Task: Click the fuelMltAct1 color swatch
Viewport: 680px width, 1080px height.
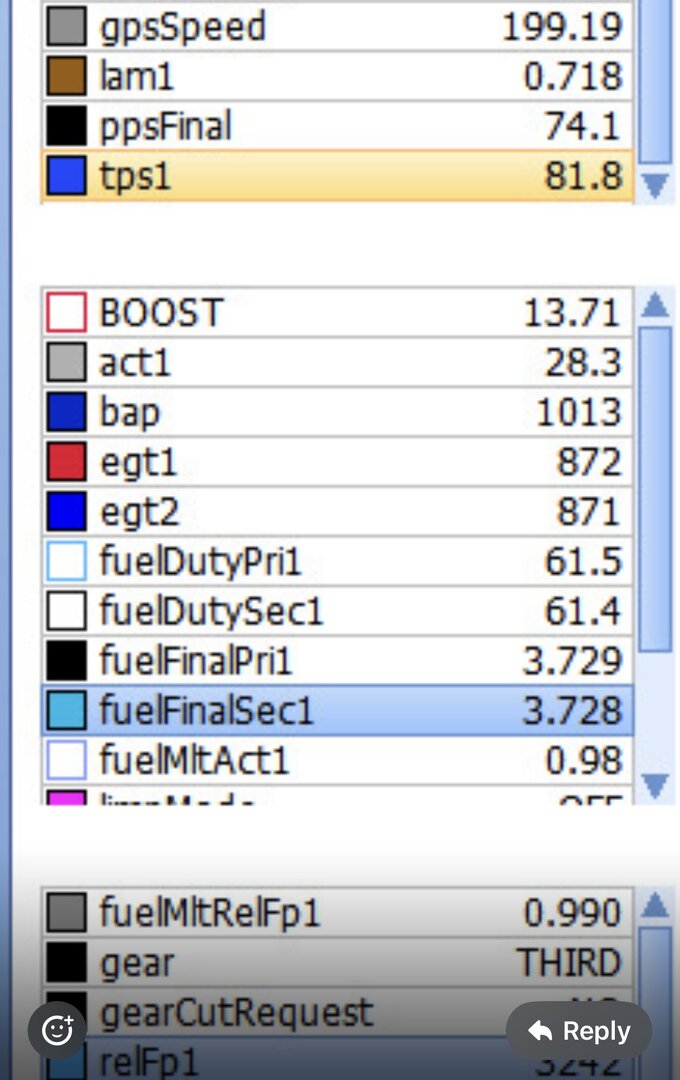Action: pyautogui.click(x=67, y=760)
